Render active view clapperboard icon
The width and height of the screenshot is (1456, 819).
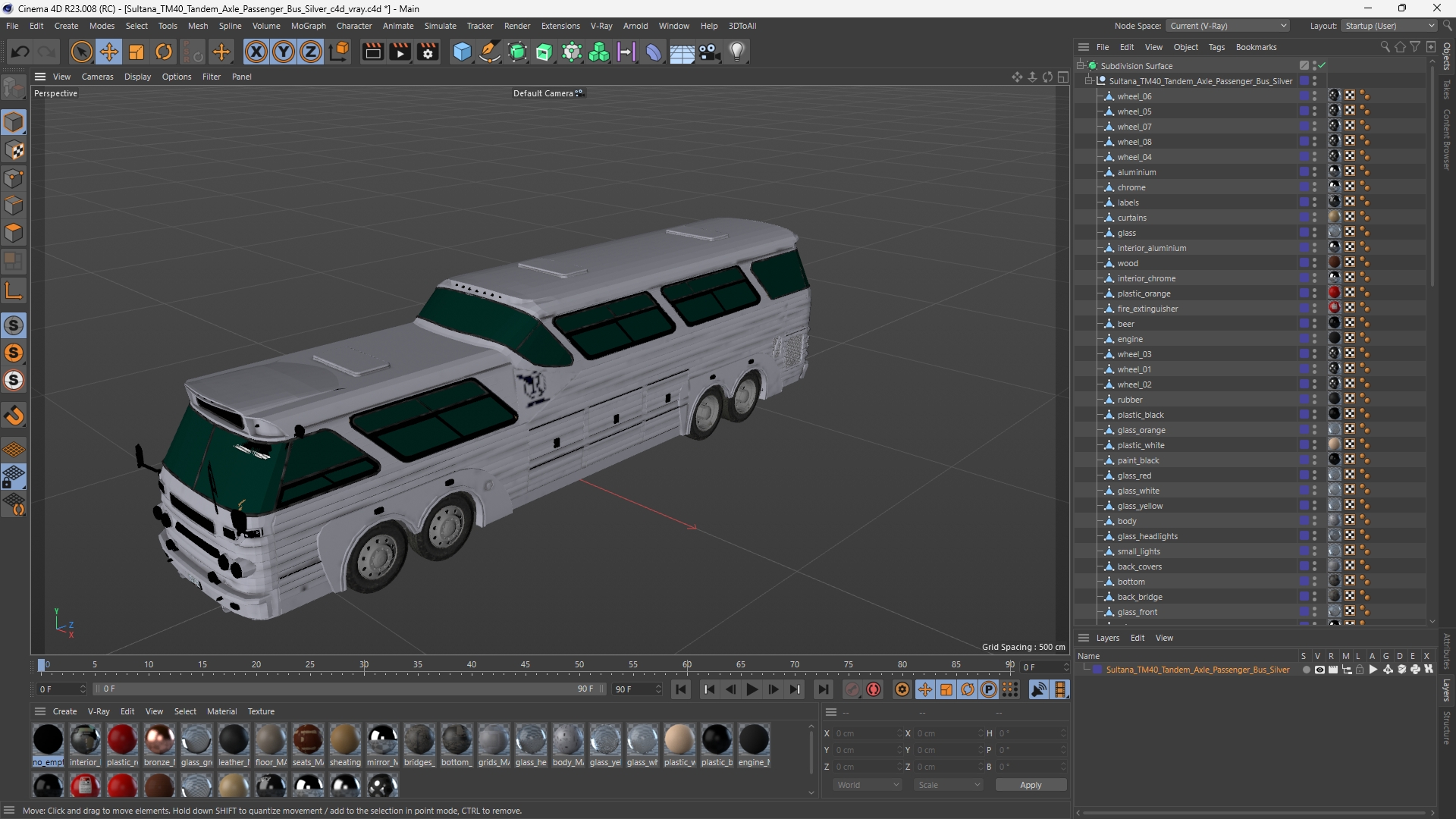(x=372, y=52)
